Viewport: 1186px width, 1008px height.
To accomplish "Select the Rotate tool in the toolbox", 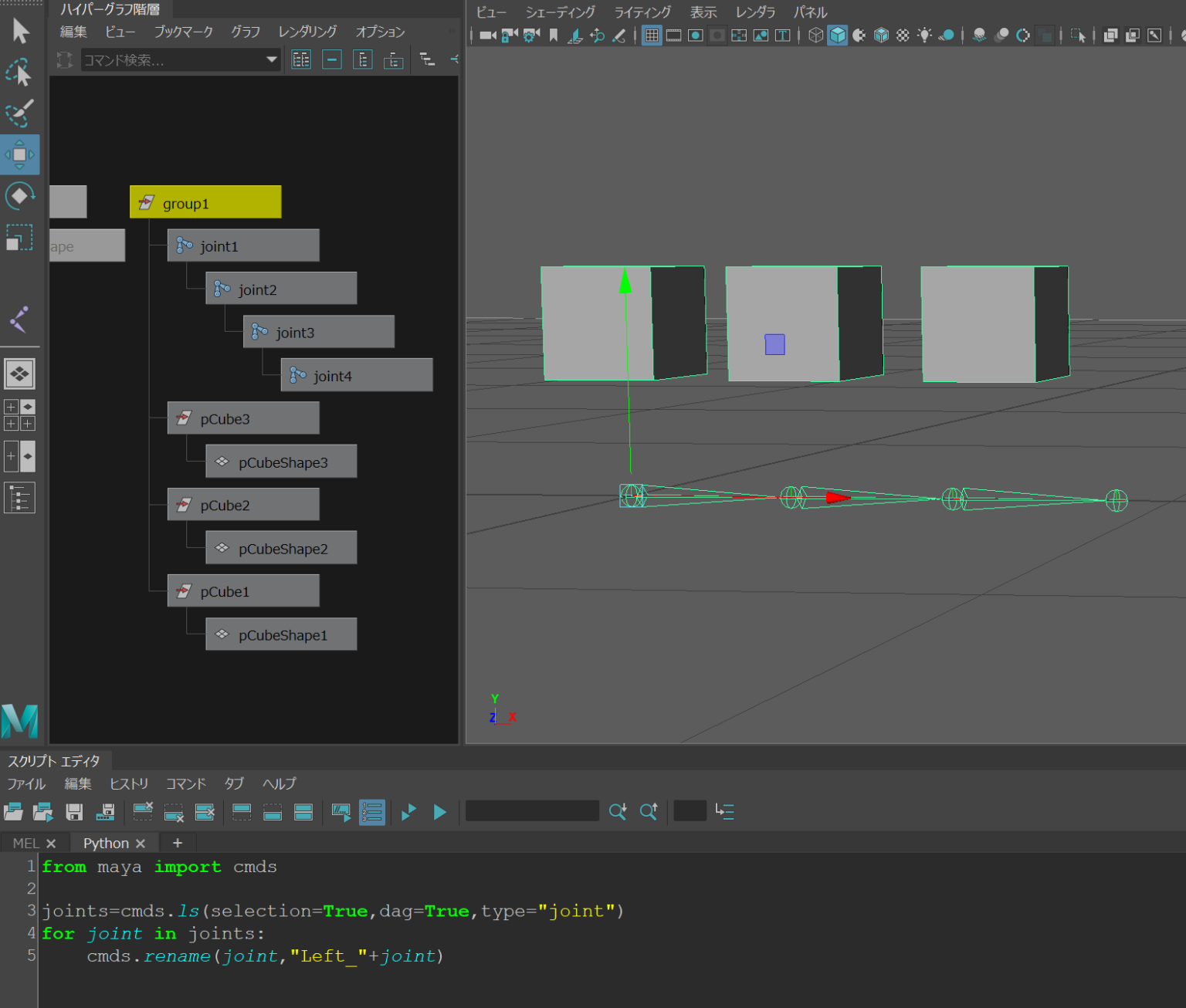I will 20,196.
